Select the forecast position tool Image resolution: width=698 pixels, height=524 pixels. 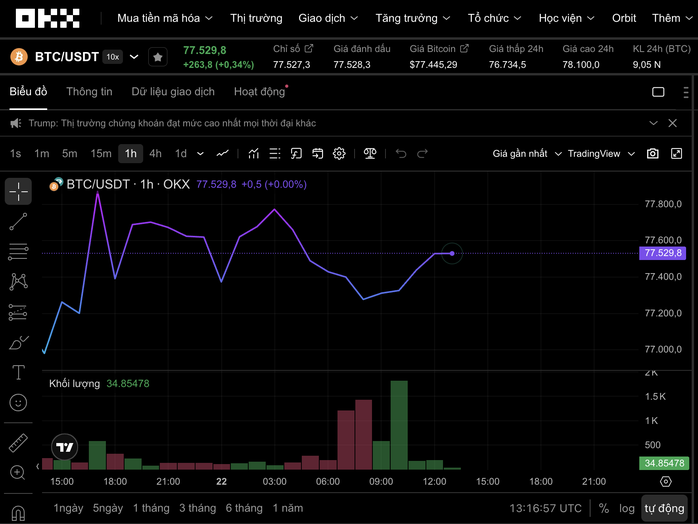pos(18,312)
